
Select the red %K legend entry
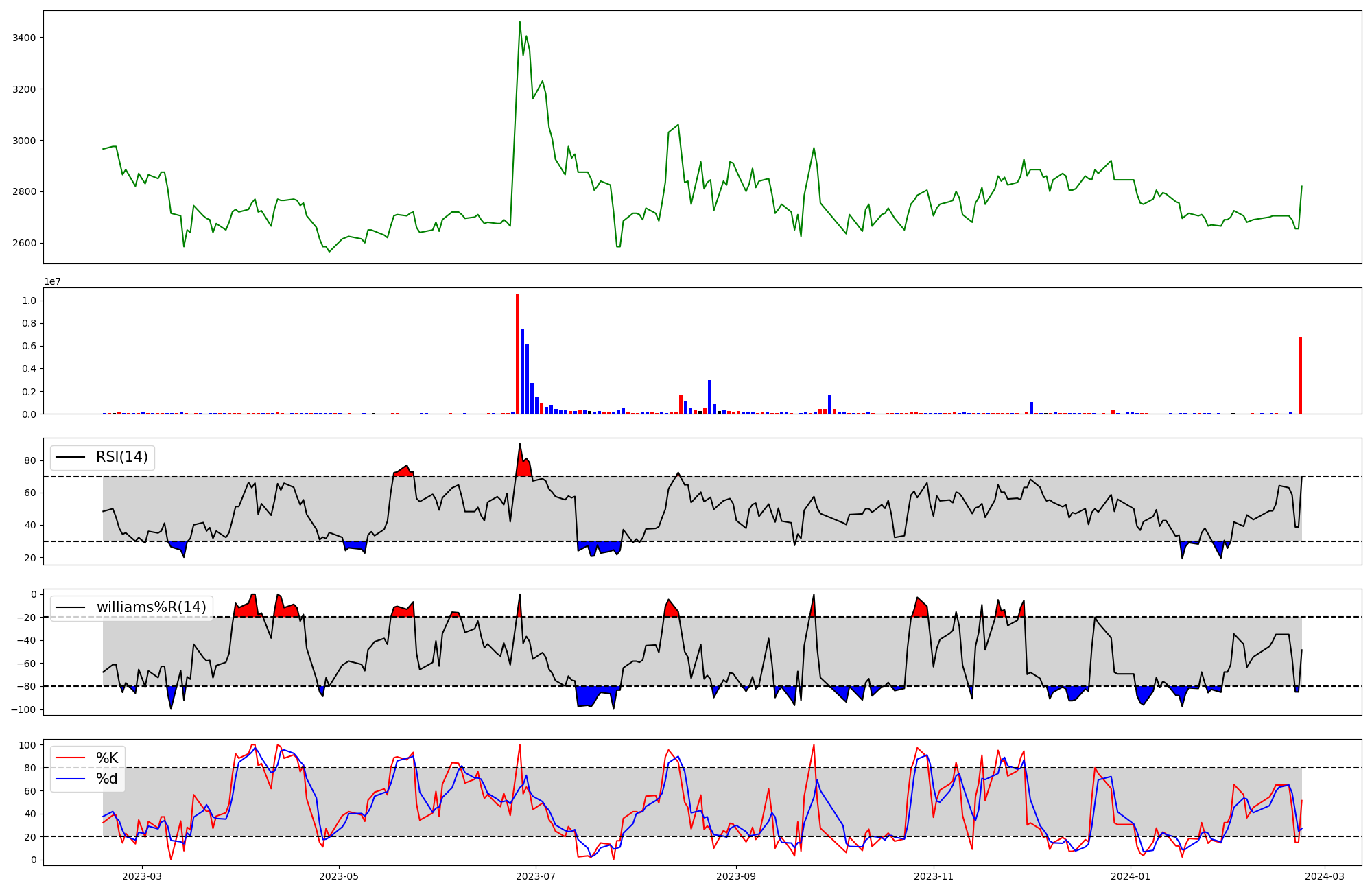(x=106, y=758)
